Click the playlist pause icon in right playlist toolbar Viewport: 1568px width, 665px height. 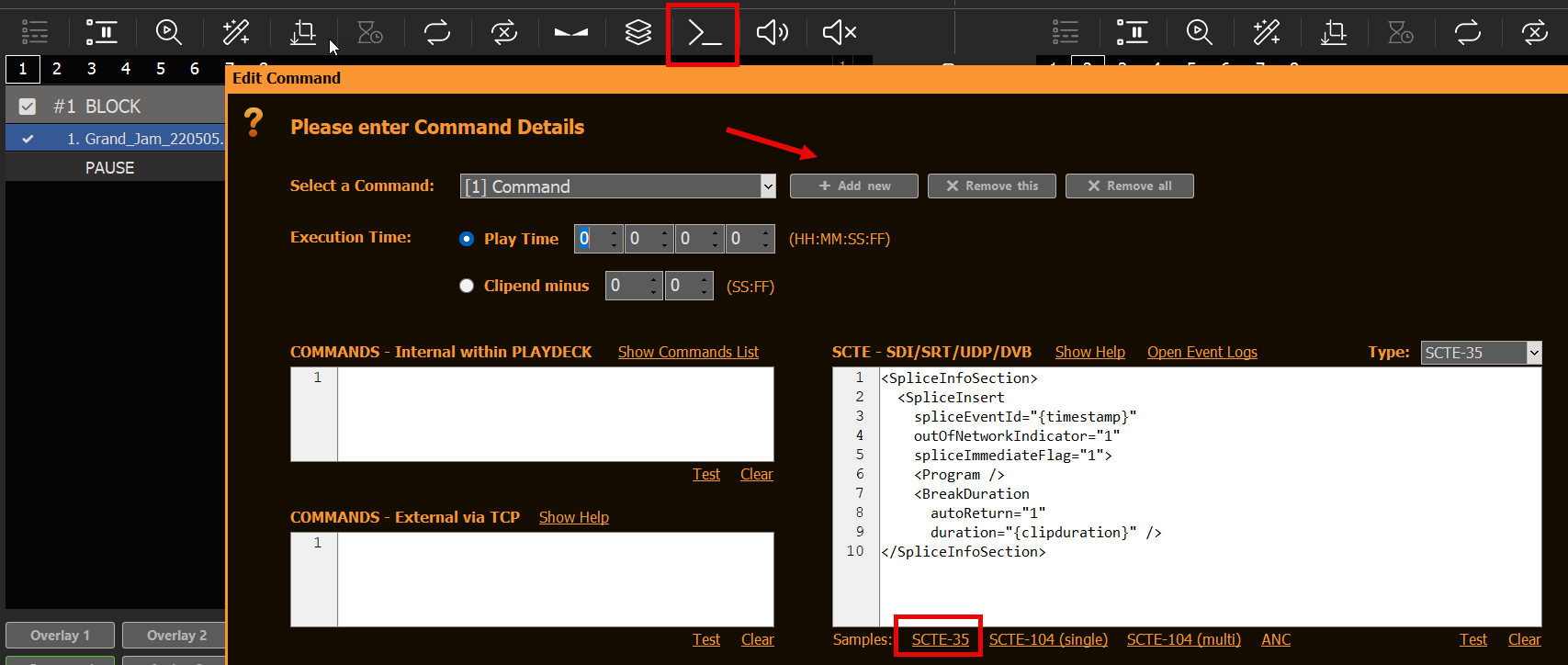[x=1133, y=33]
